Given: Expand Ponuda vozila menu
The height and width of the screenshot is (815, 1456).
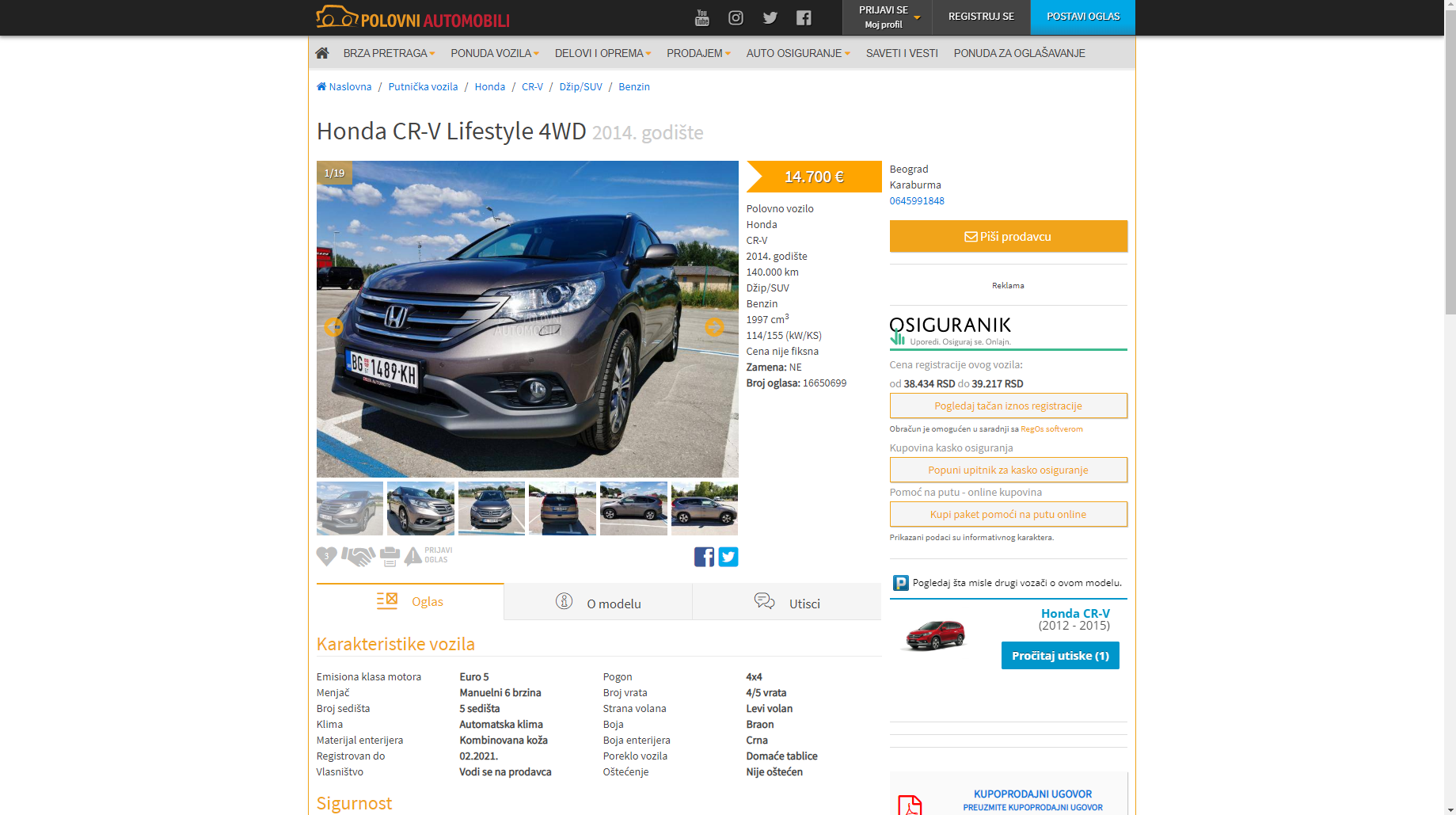Looking at the screenshot, I should click(x=495, y=53).
